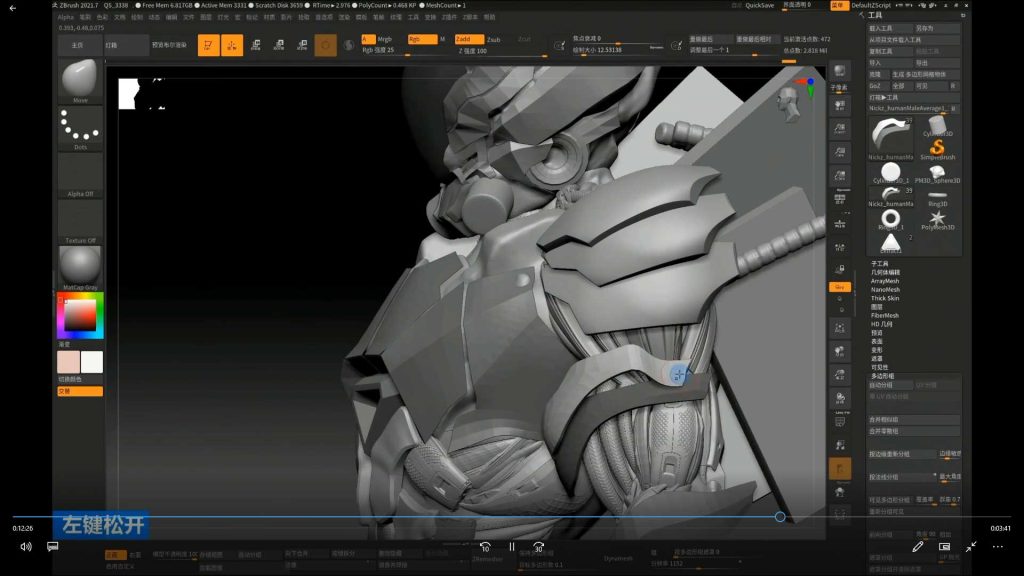Select the Edit mode icon in toolbar

coord(209,45)
